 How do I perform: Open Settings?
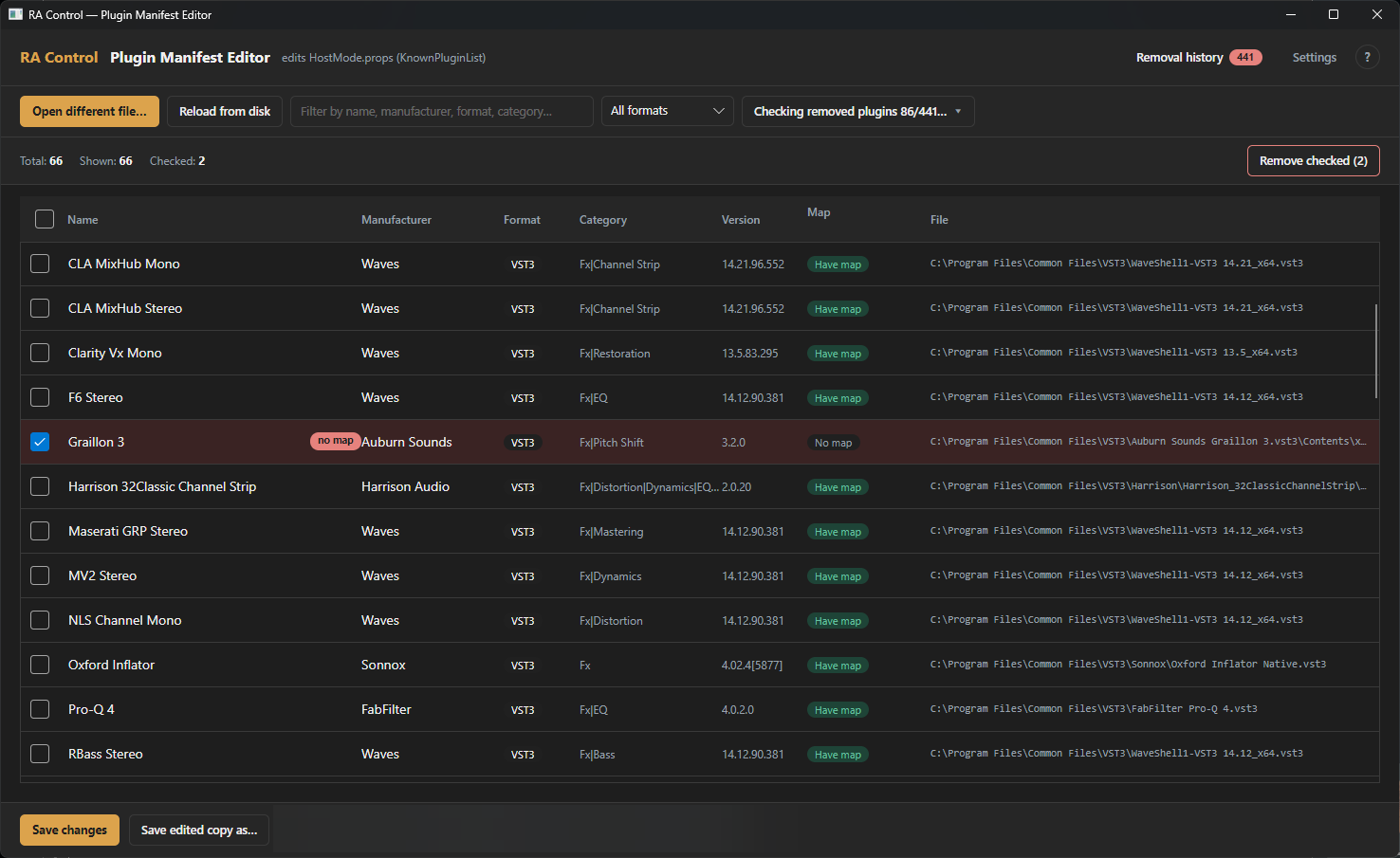tap(1314, 57)
